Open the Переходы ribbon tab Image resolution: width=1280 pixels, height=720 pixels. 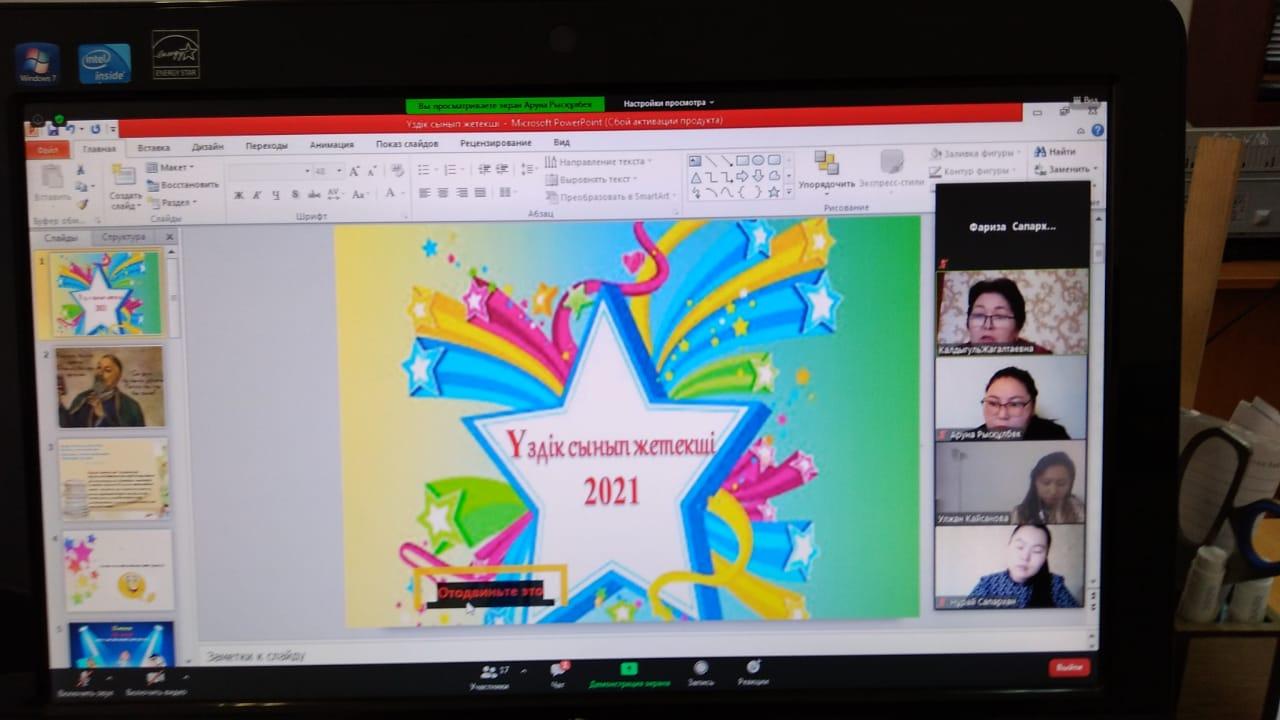266,145
